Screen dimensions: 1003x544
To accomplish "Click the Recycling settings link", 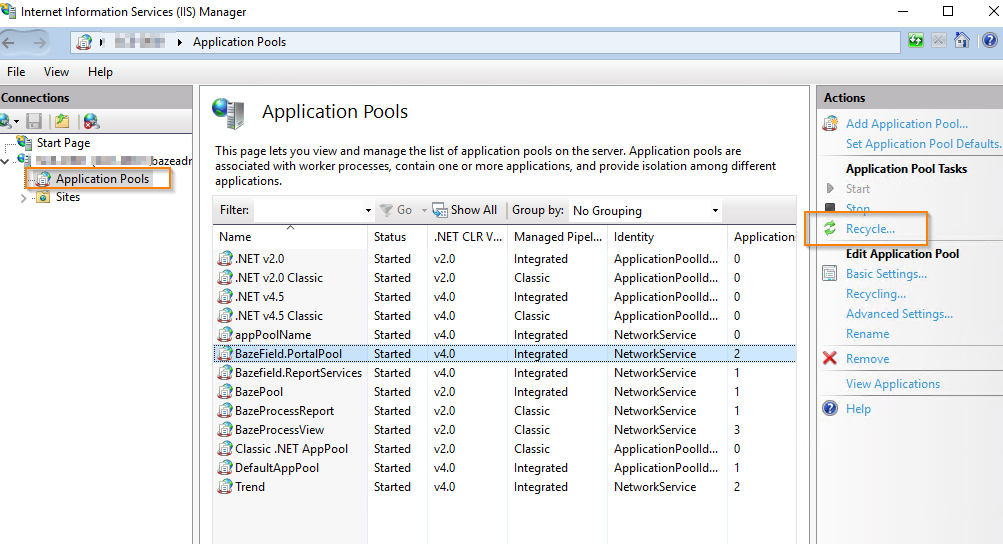I will [876, 294].
